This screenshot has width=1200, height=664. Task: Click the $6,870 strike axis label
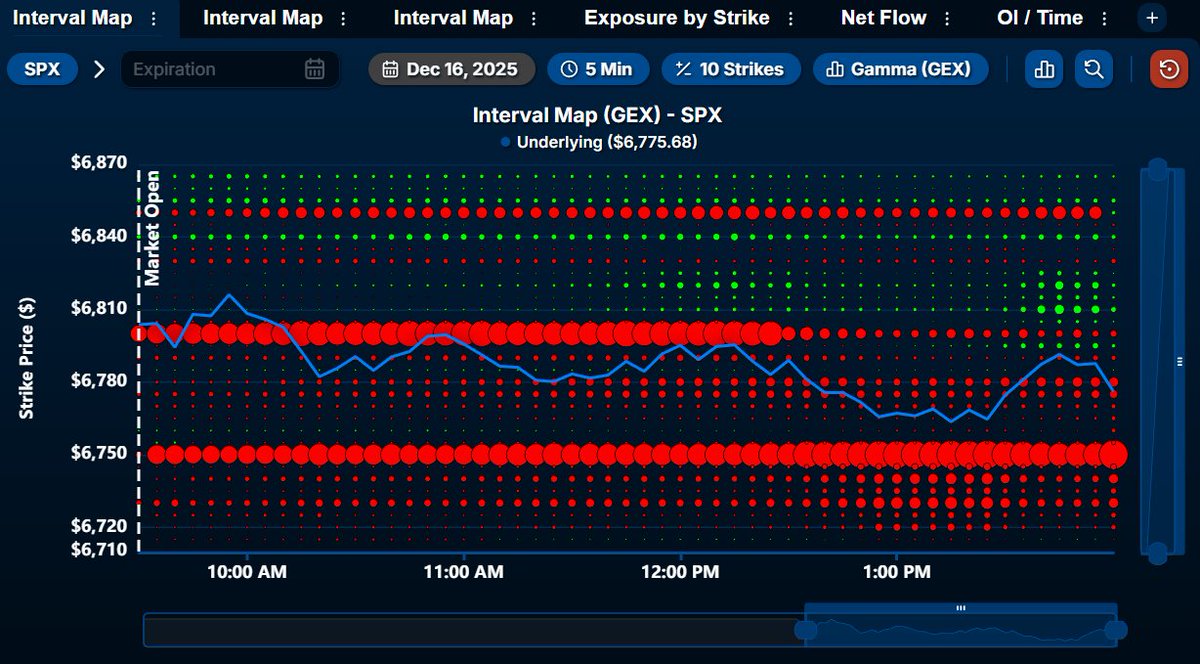98,163
